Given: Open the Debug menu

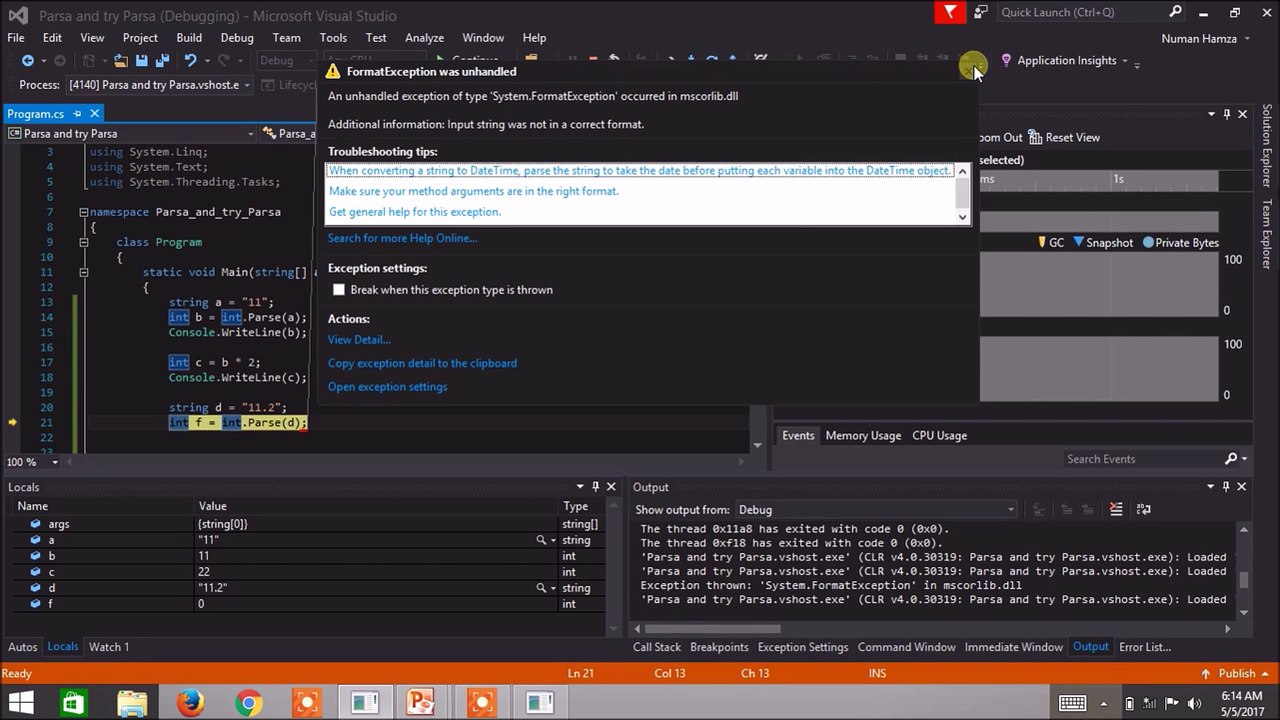Looking at the screenshot, I should tap(237, 38).
